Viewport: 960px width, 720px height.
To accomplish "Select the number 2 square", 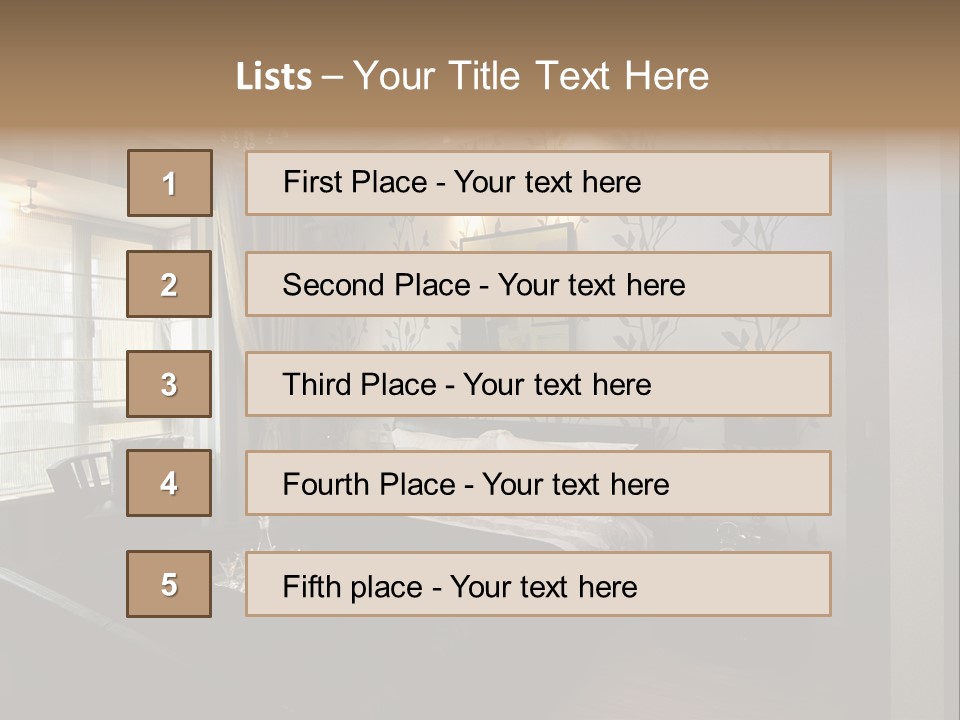I will point(169,284).
